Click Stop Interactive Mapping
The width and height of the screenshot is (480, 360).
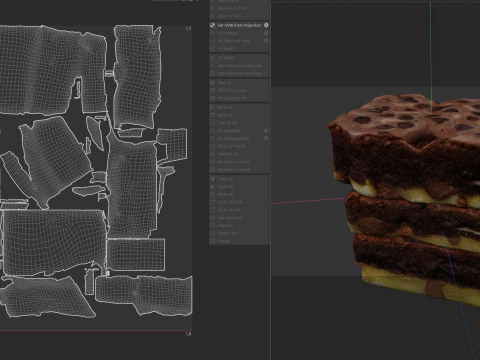pos(239,73)
